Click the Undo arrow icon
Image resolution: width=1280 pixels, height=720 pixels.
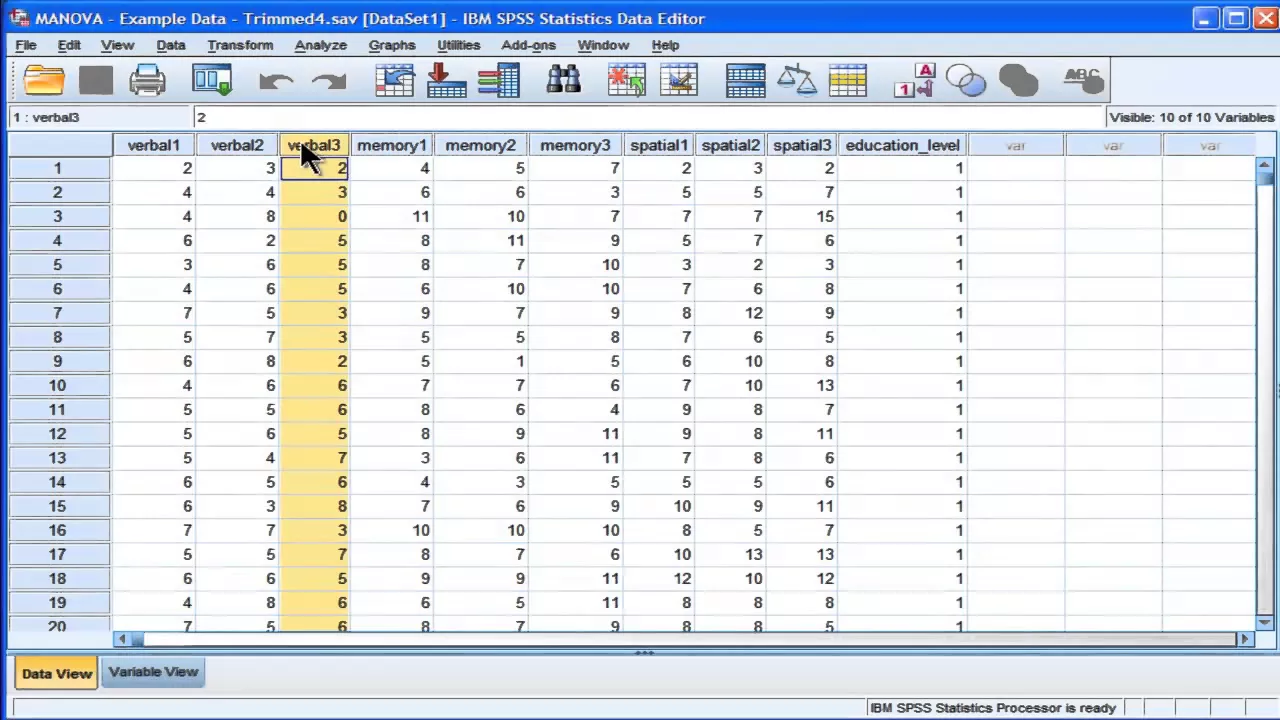click(x=276, y=81)
